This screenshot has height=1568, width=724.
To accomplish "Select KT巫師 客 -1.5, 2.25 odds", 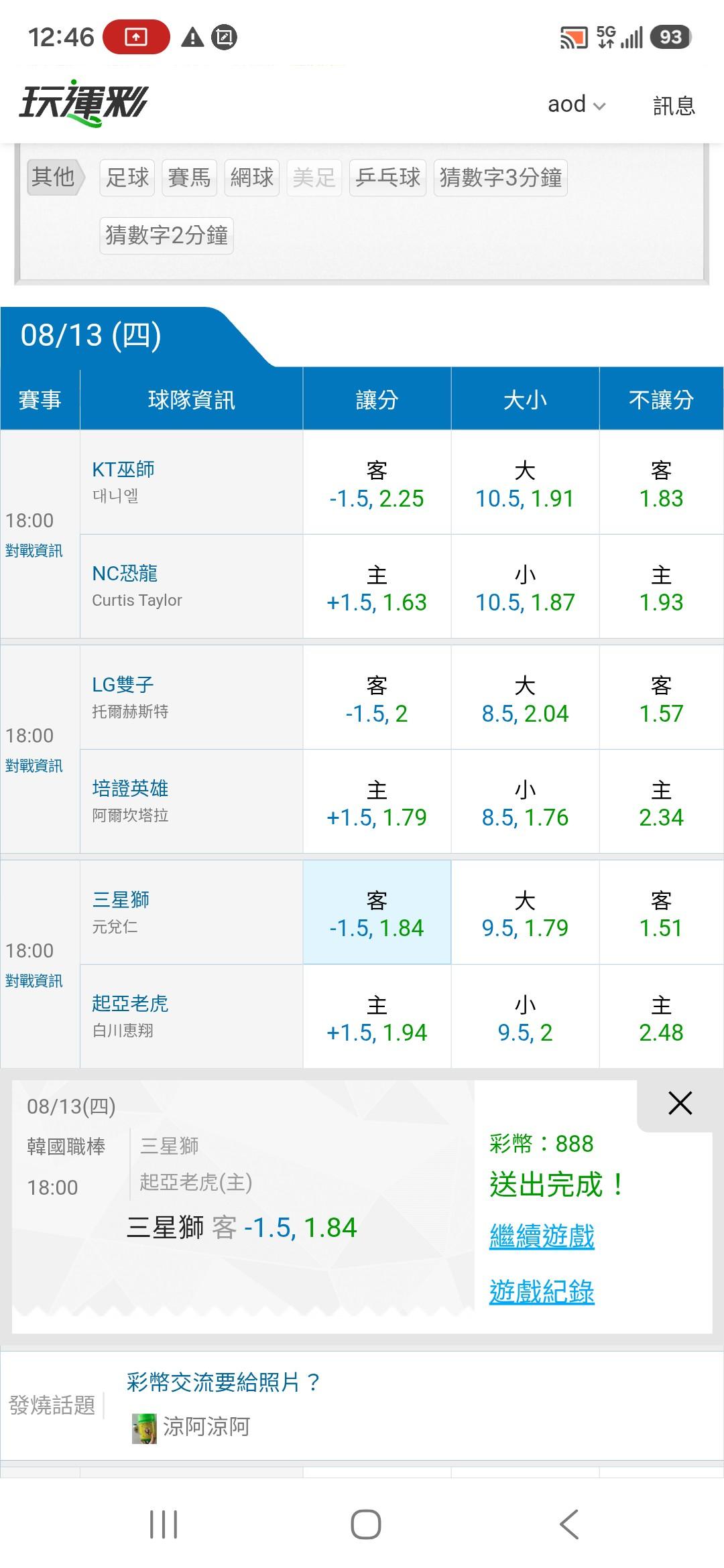I will (377, 482).
